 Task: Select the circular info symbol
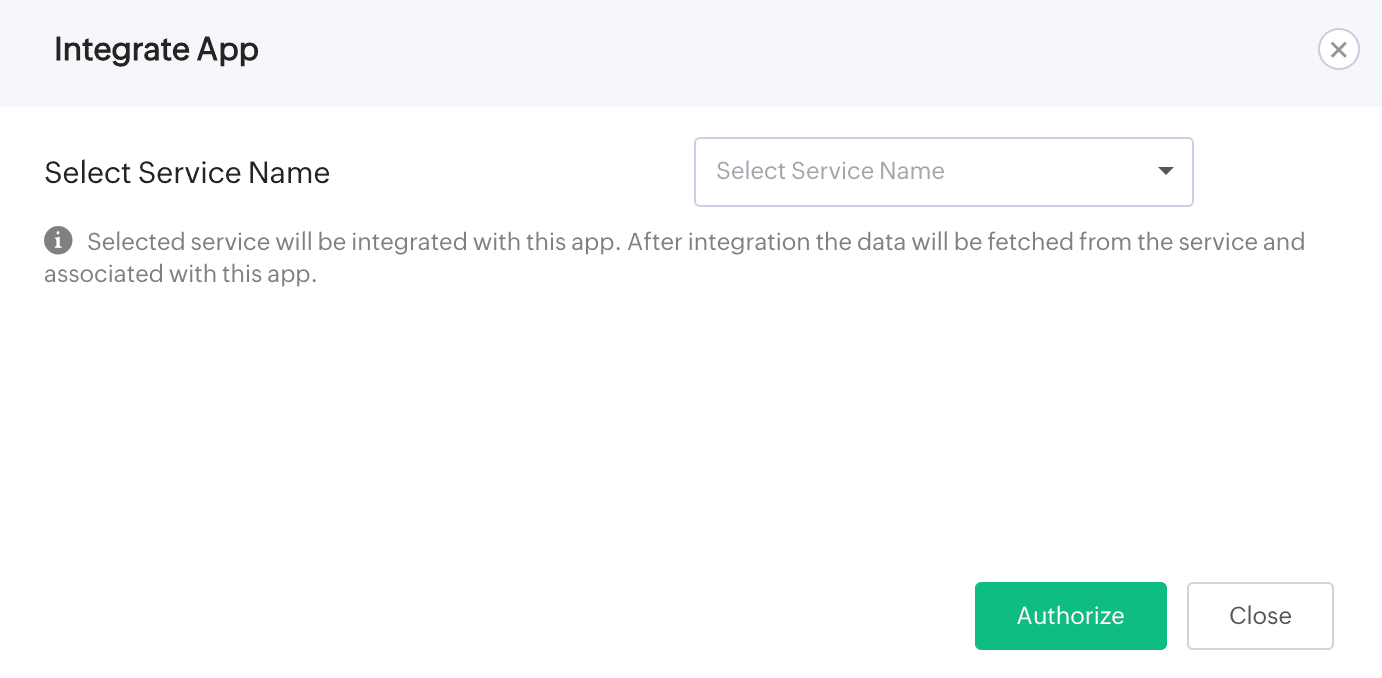58,241
